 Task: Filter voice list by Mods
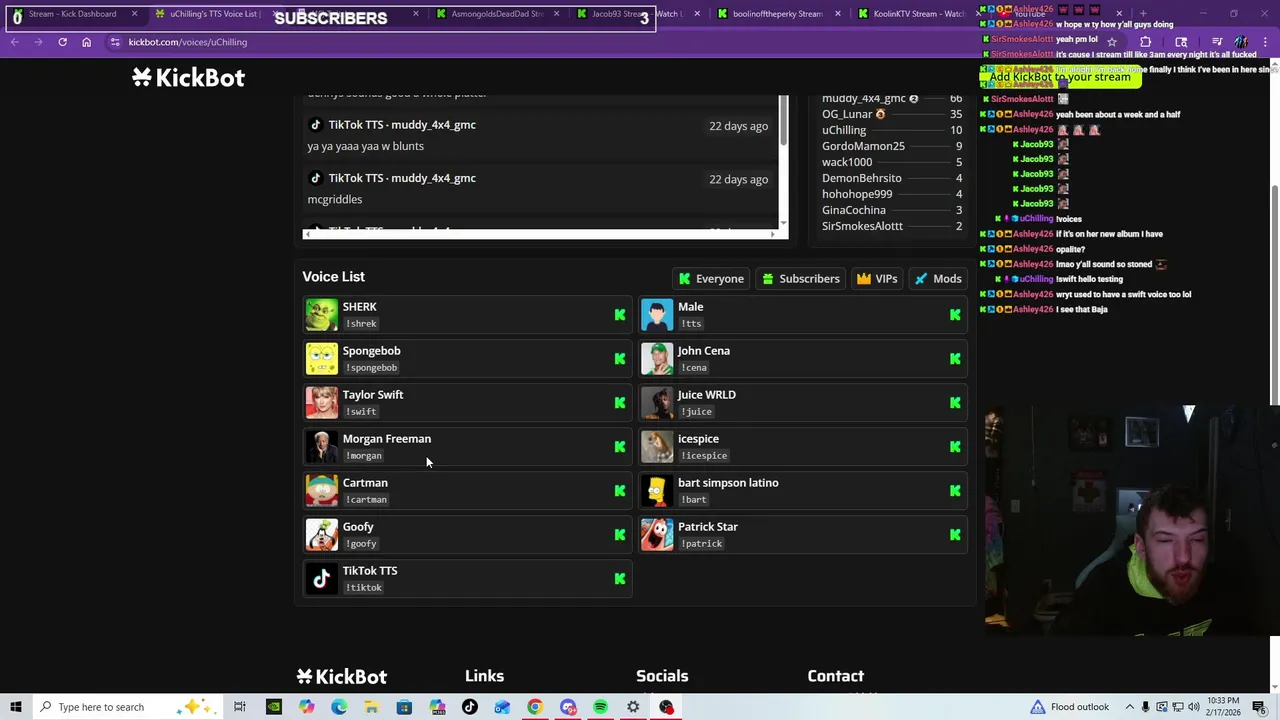click(x=938, y=279)
